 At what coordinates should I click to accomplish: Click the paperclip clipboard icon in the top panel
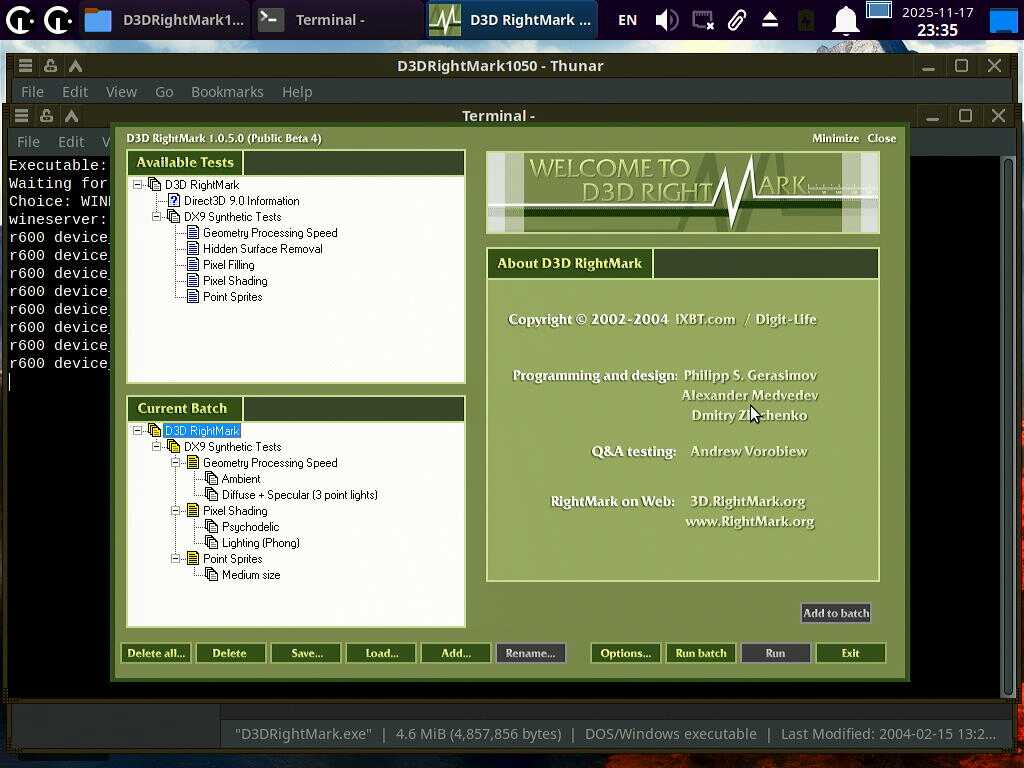click(737, 20)
